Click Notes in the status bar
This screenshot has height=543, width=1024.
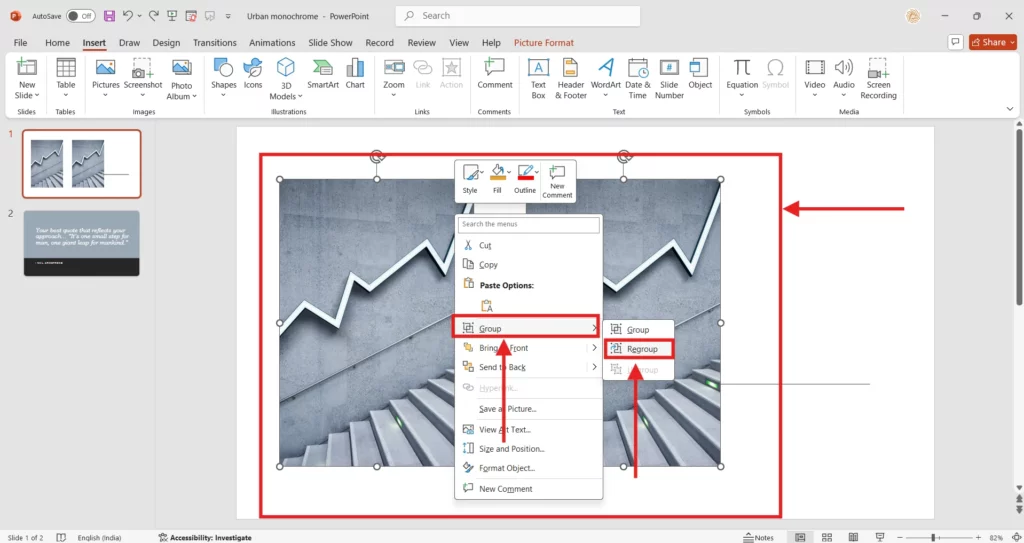point(758,537)
